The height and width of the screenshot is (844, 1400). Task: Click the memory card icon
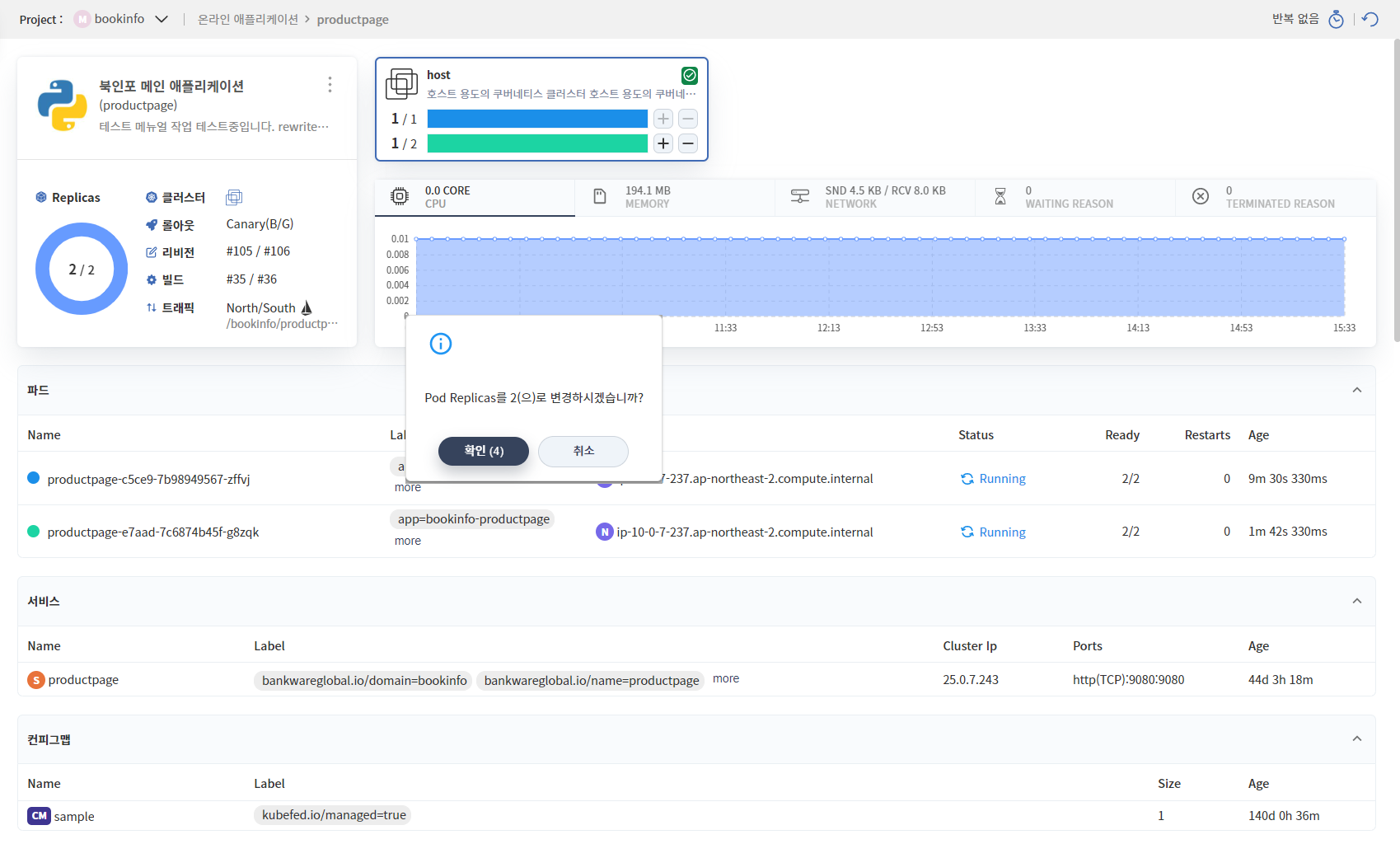pos(600,196)
